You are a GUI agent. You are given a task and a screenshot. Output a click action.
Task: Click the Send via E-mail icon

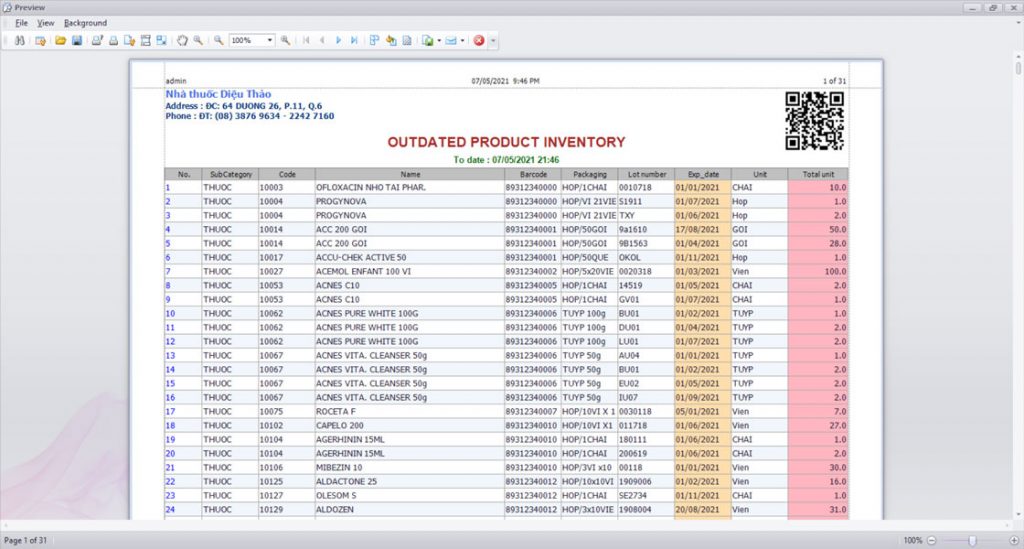pos(451,40)
